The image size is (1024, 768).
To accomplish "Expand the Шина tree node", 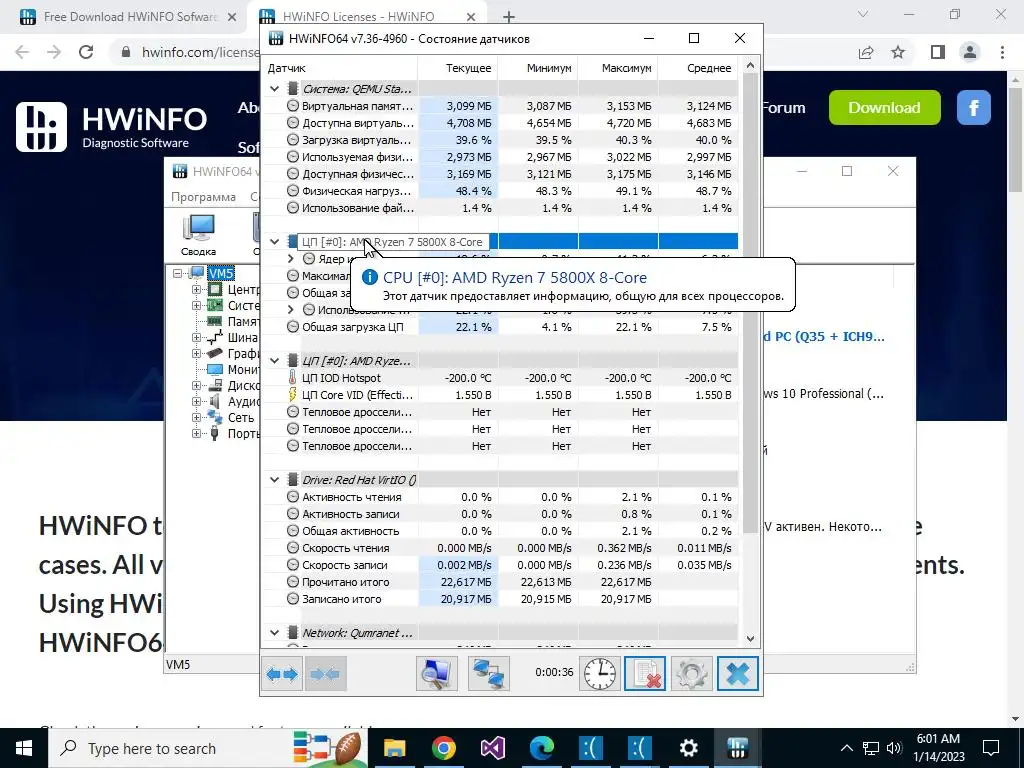I will point(196,338).
